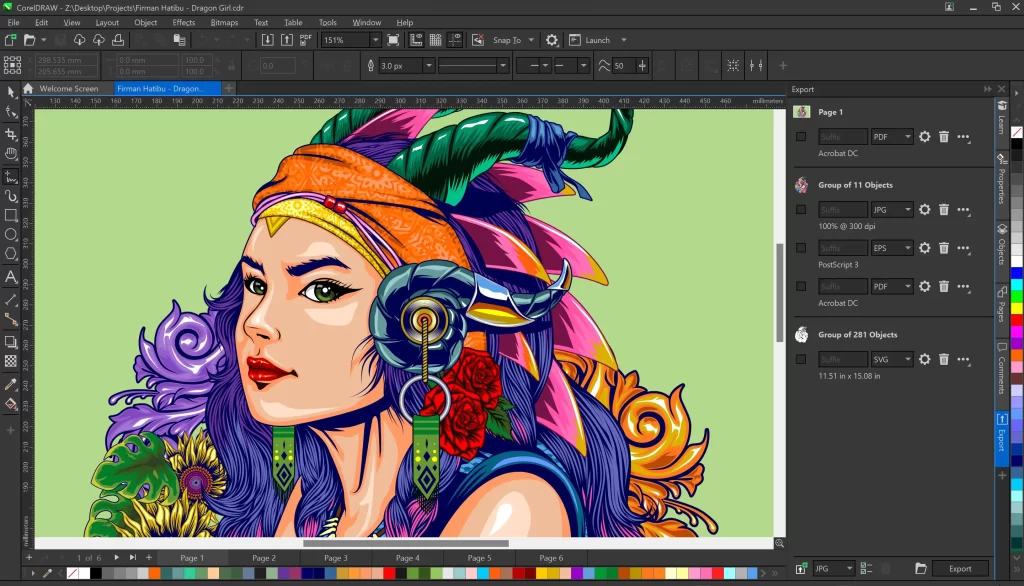Go to the next page arrow

click(x=116, y=557)
